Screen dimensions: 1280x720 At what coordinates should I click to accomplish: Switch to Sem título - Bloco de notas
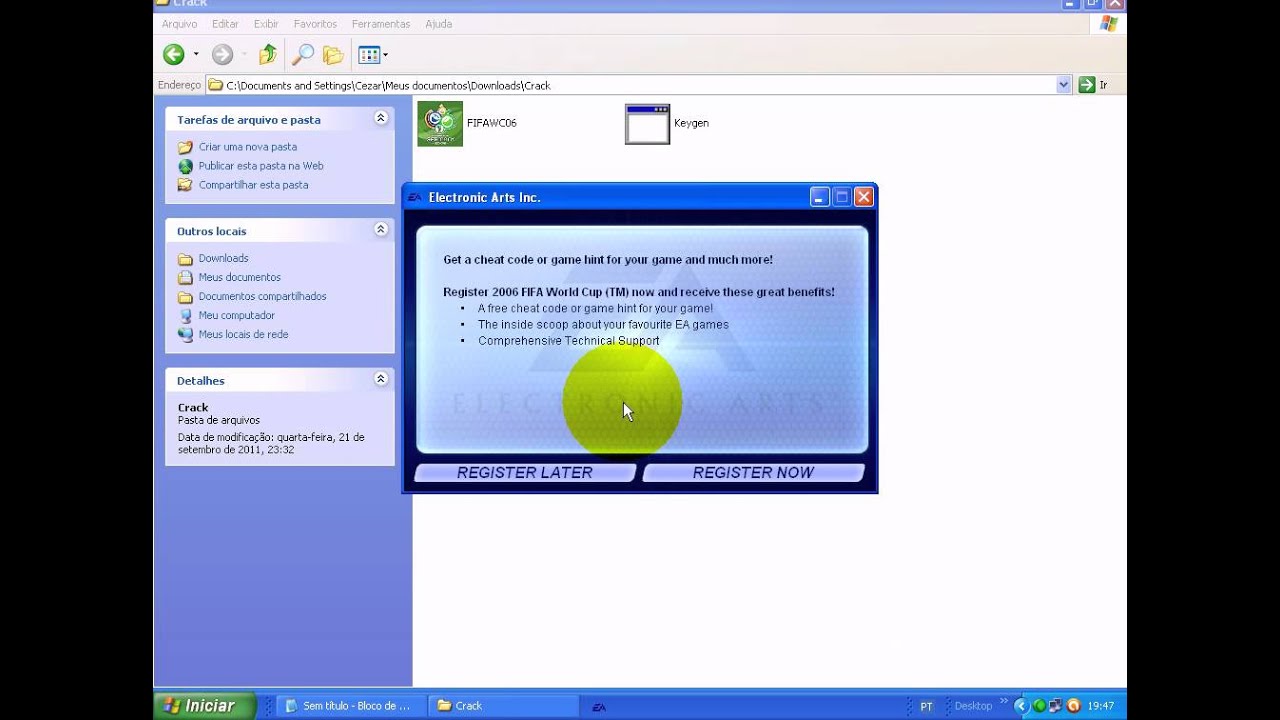(350, 705)
